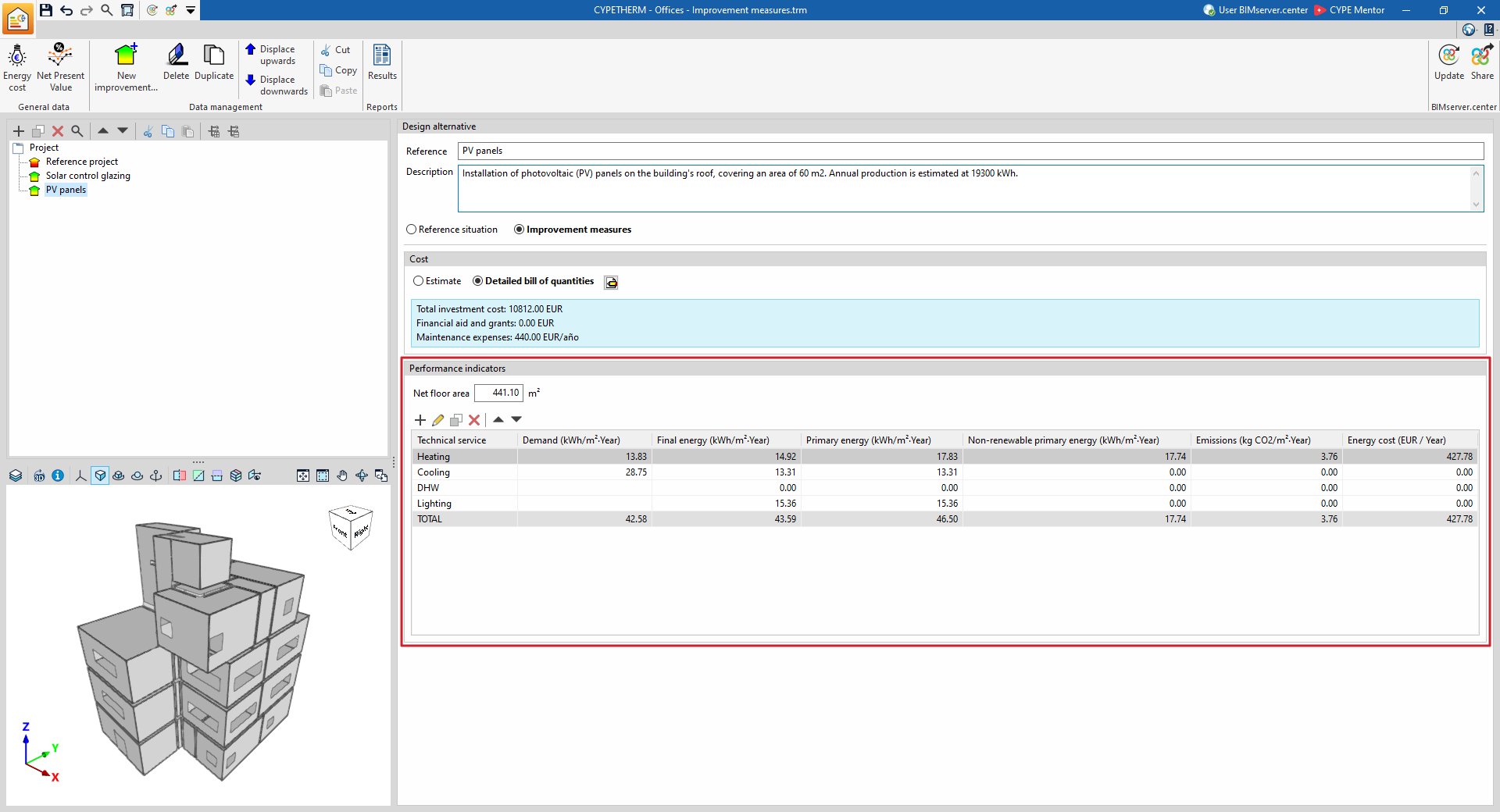Click the Net floor area field
Image resolution: width=1500 pixels, height=812 pixels.
click(x=498, y=393)
